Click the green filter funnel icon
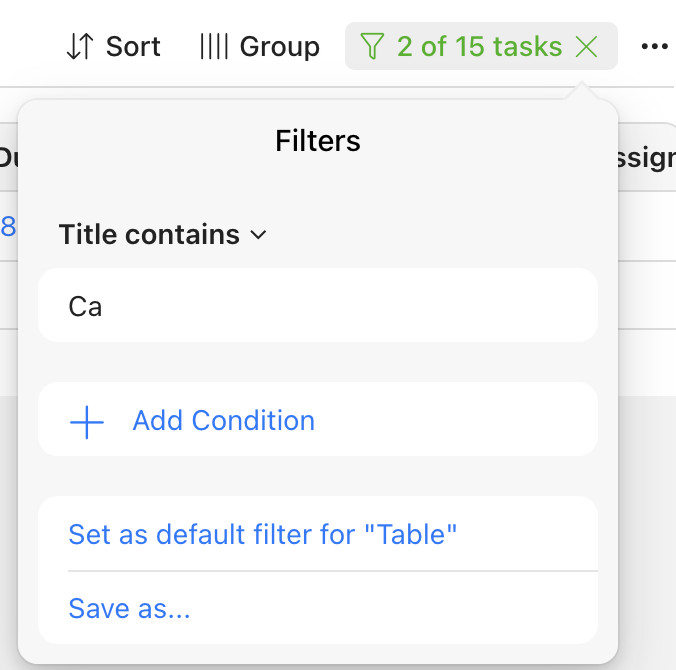Viewport: 676px width, 670px height. [372, 47]
